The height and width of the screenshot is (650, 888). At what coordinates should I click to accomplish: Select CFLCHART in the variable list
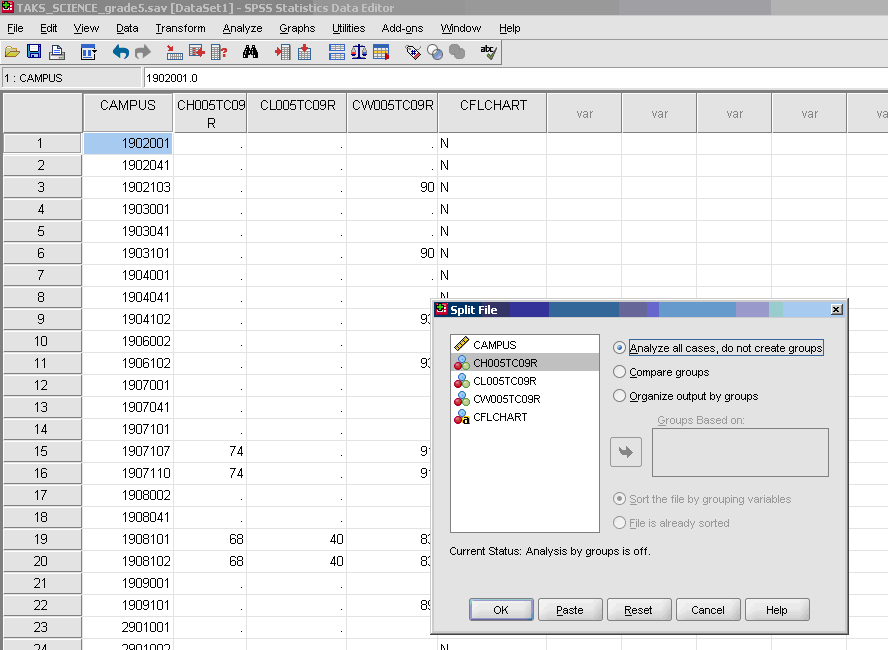pos(499,417)
